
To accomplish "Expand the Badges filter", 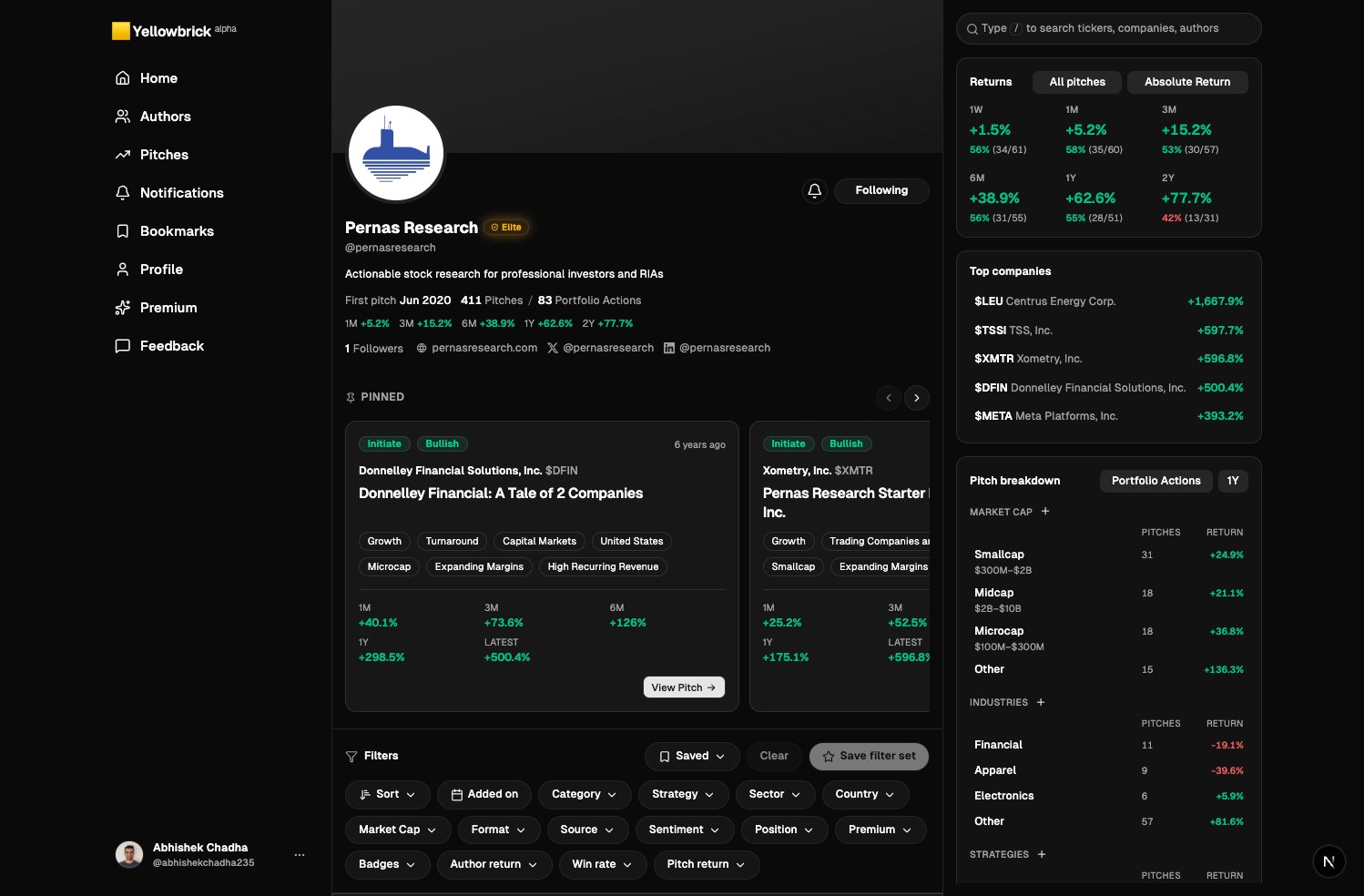I will (x=388, y=864).
